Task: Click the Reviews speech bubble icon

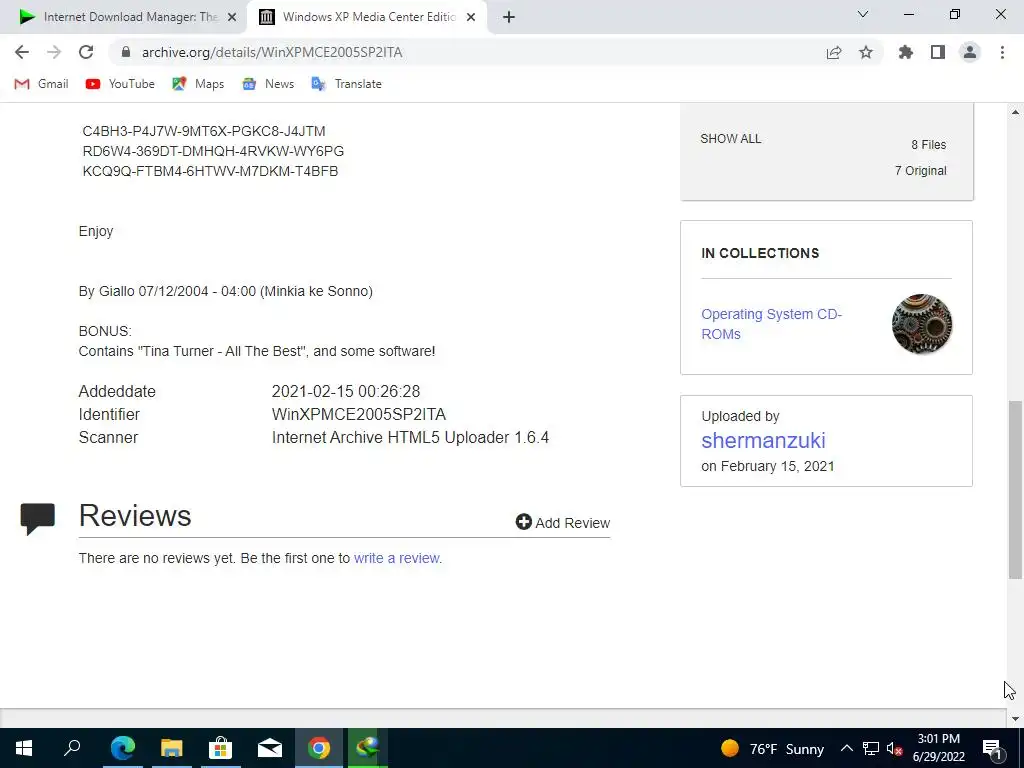Action: click(37, 519)
